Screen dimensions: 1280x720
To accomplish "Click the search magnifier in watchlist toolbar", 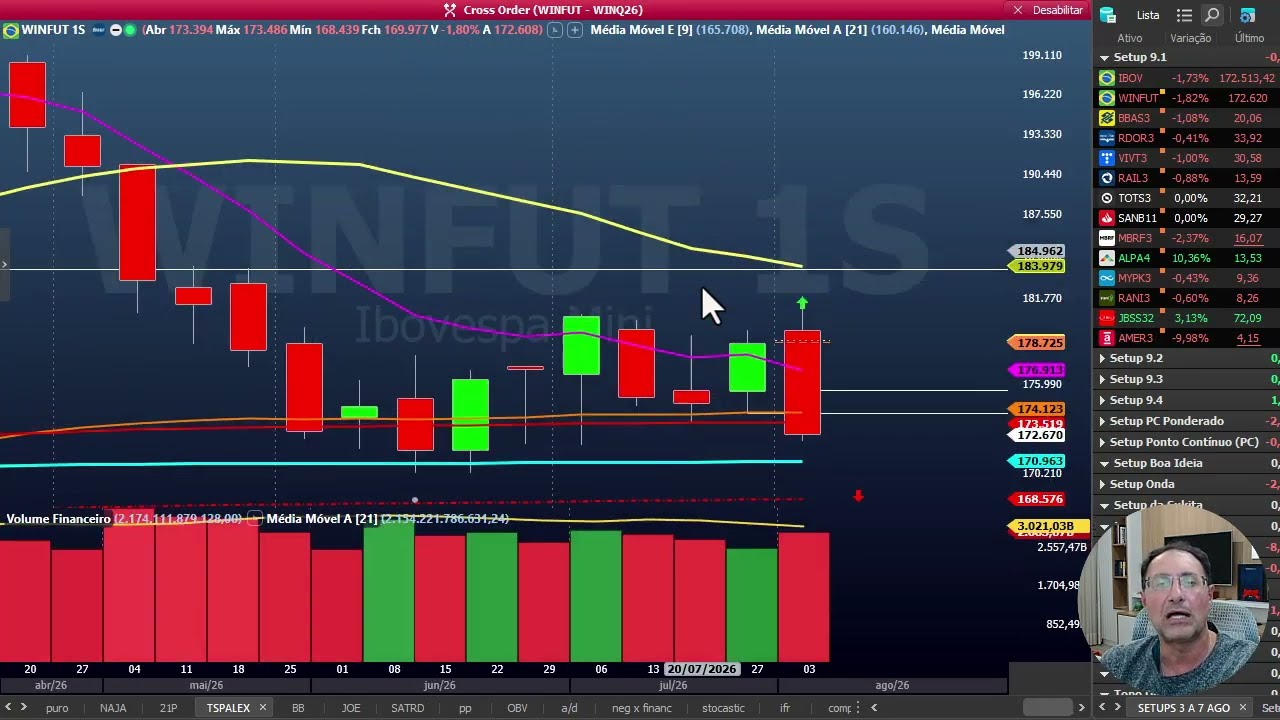I will (1212, 15).
